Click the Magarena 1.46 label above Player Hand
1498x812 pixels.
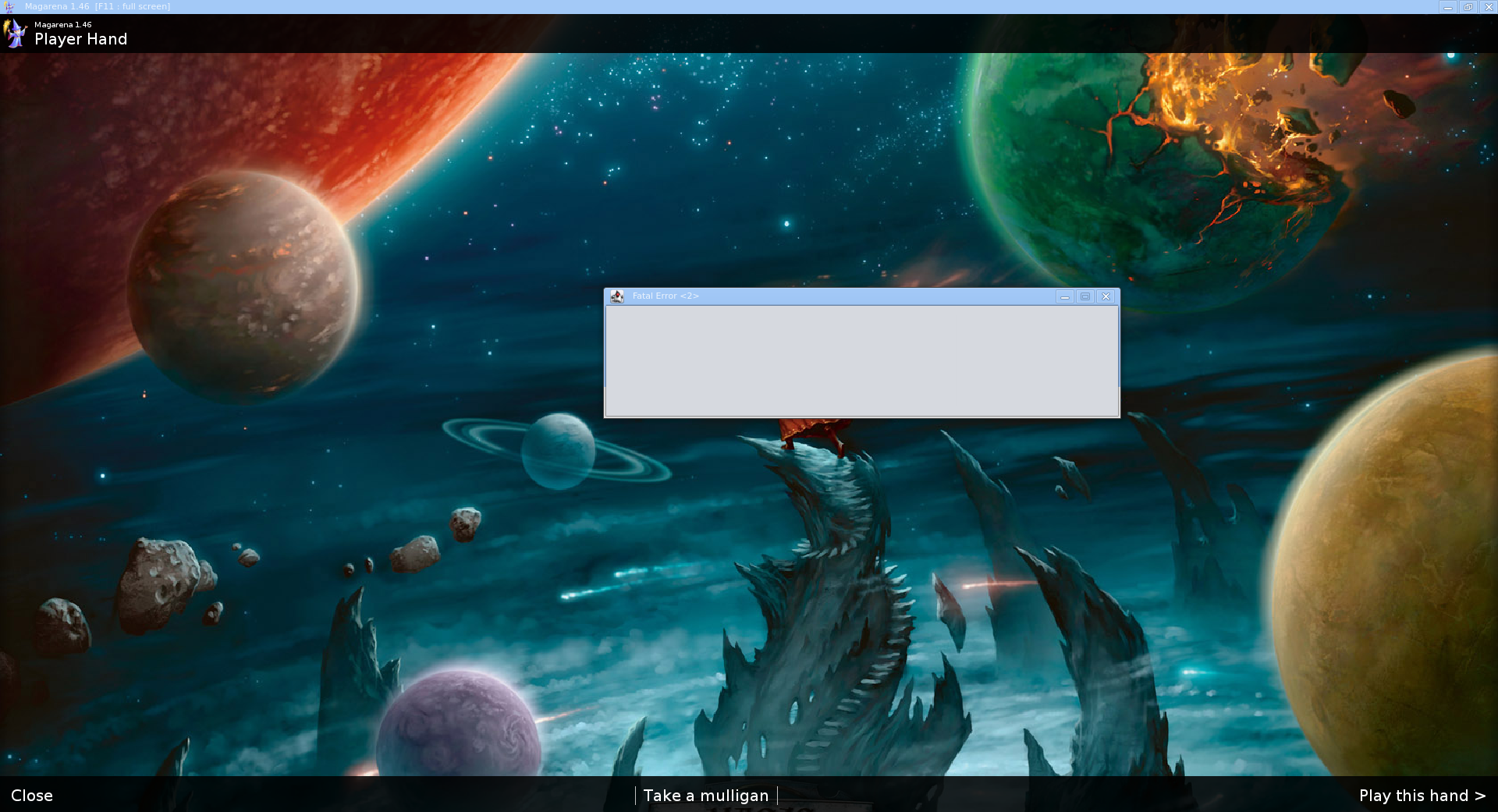[63, 25]
